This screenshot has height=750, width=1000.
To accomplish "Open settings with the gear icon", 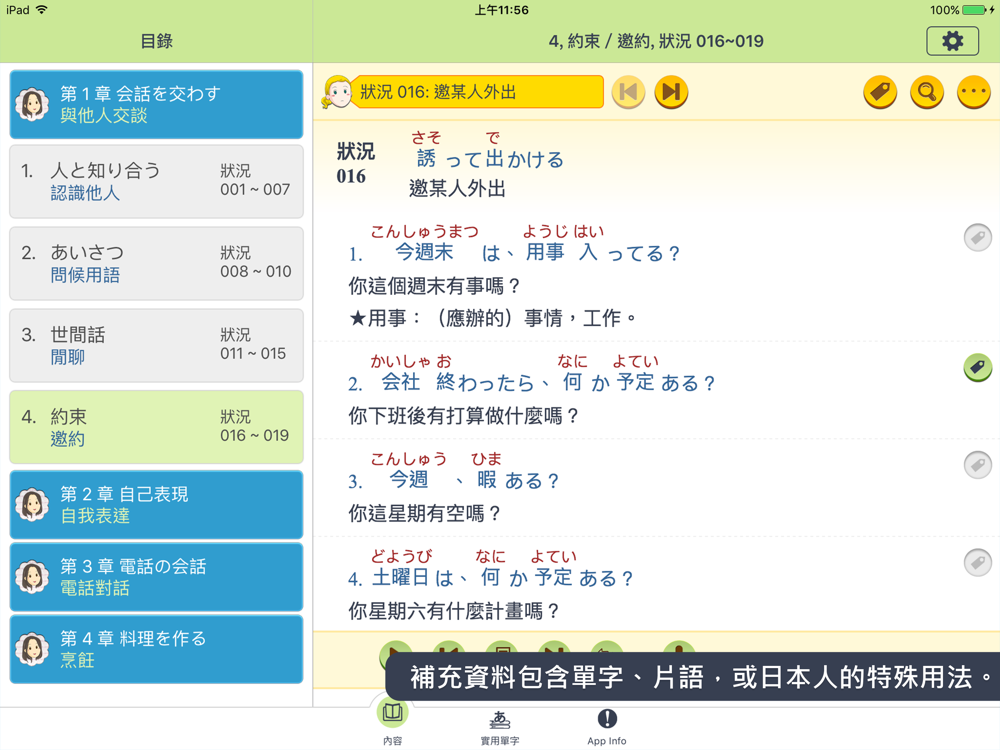I will [952, 41].
